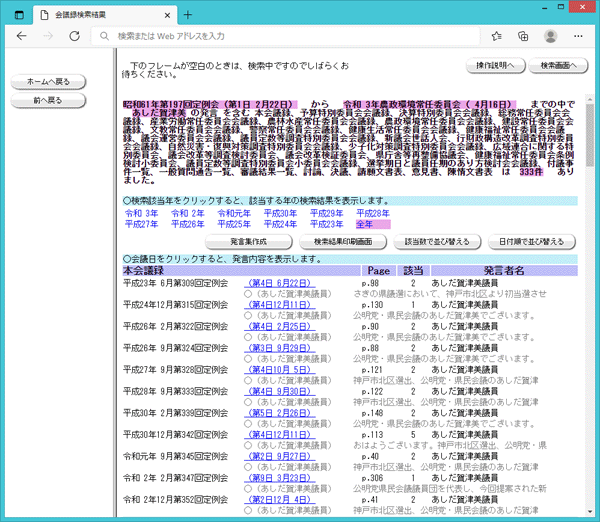This screenshot has width=600, height=522.
Task: Filter results to 平成27年
Action: (141, 224)
